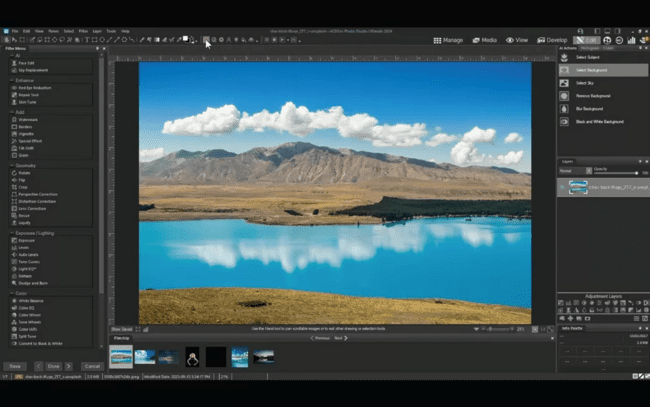650x407 pixels.
Task: Click the Black and White Background icon
Action: coord(564,121)
